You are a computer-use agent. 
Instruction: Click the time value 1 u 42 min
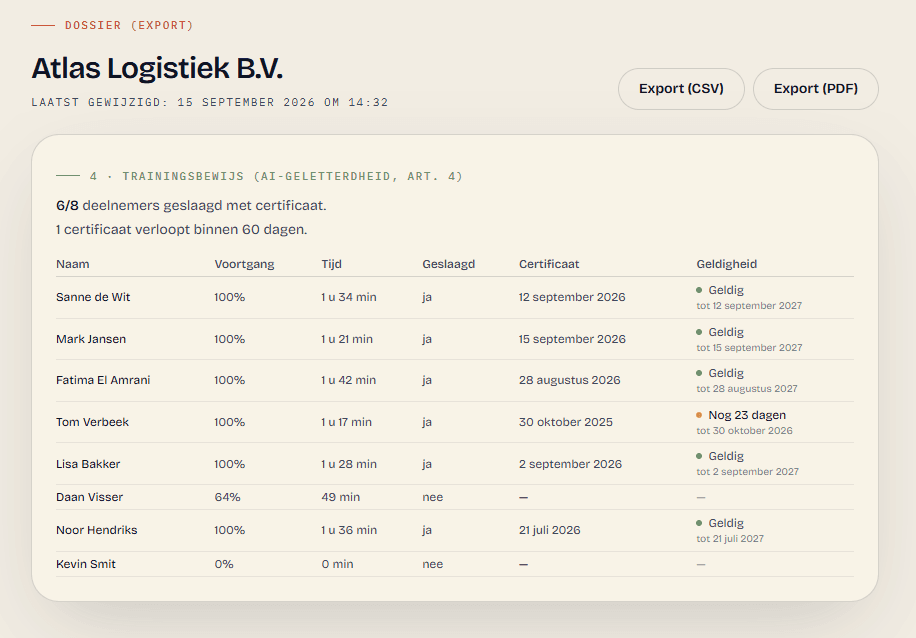[349, 380]
